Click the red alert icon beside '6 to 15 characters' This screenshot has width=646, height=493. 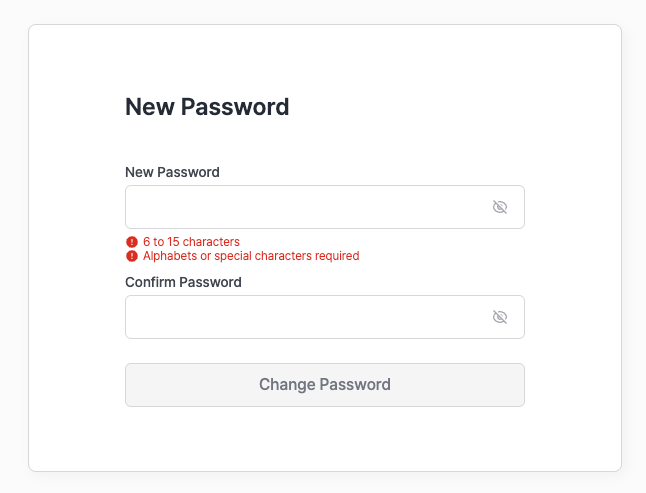(132, 242)
